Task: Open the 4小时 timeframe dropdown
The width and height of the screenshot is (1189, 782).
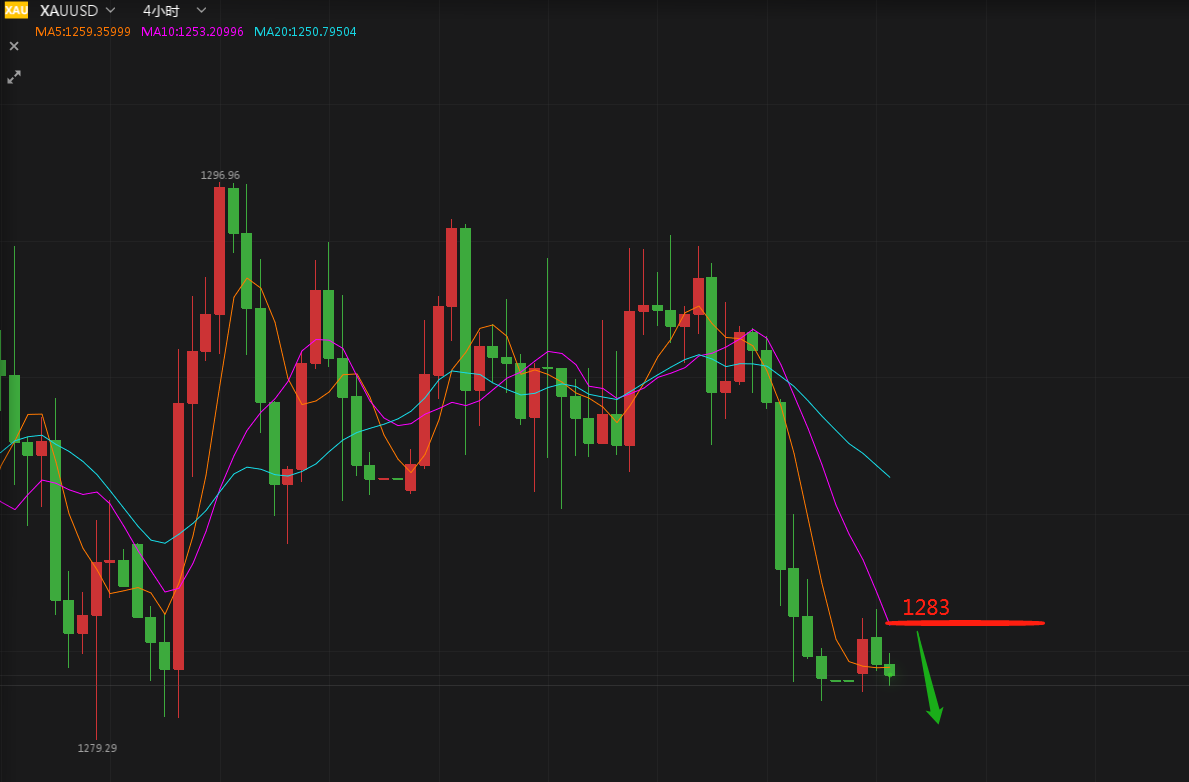Action: pos(201,11)
